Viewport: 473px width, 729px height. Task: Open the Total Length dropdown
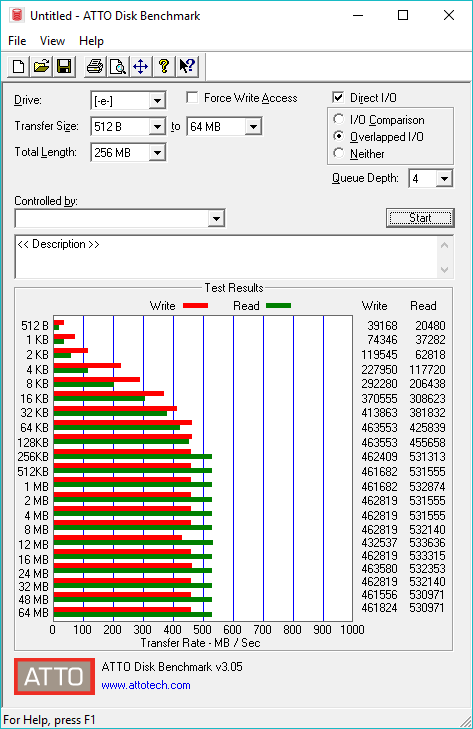[x=157, y=152]
